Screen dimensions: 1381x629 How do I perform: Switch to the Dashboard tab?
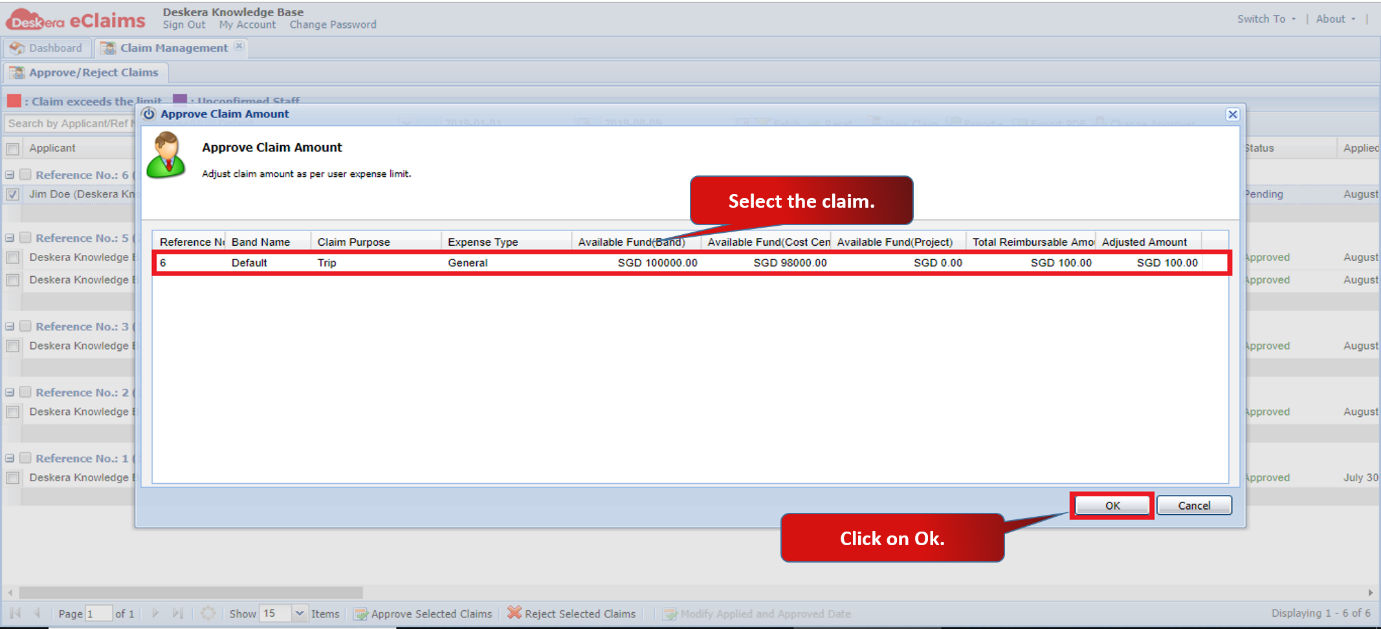[46, 48]
